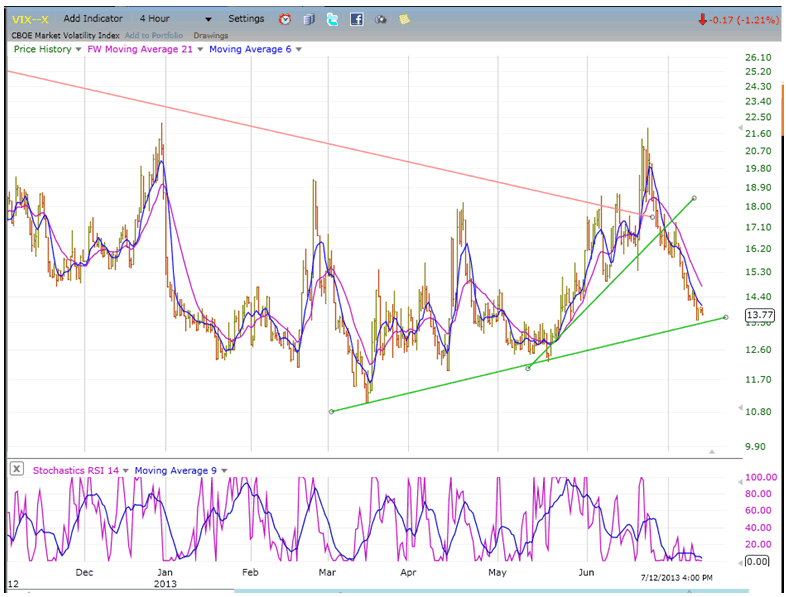
Task: Close the Stochastics RSI pane
Action: (x=16, y=469)
